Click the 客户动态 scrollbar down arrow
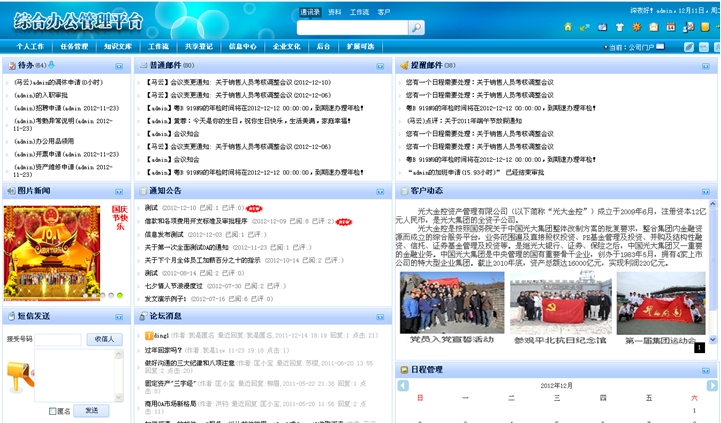Image resolution: width=721 pixels, height=423 pixels. point(713,340)
